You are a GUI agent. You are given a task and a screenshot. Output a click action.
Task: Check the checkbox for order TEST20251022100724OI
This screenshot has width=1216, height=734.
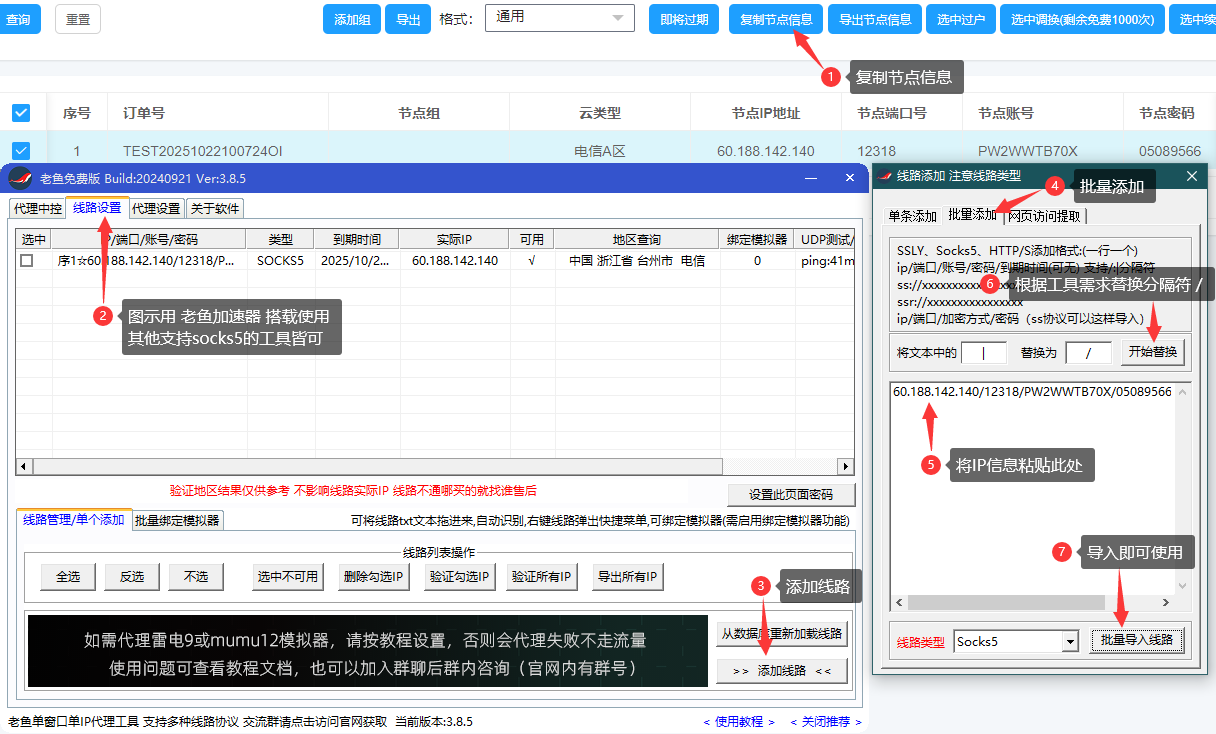pos(21,150)
